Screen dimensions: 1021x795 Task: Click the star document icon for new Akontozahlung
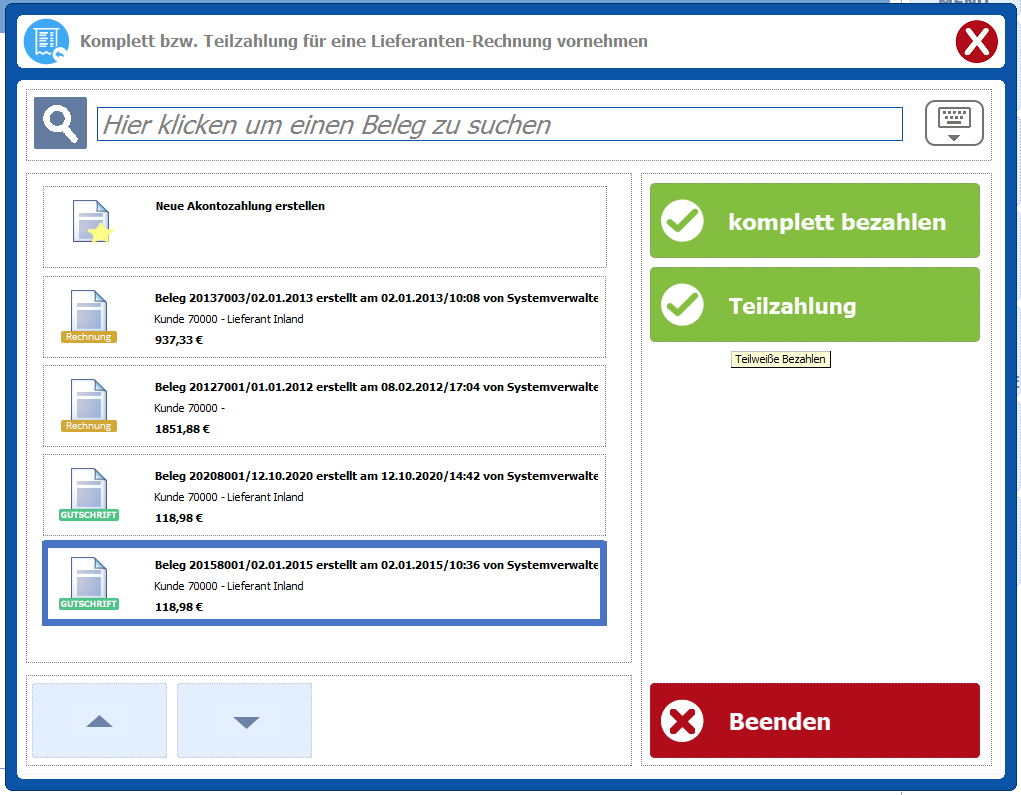pos(90,222)
